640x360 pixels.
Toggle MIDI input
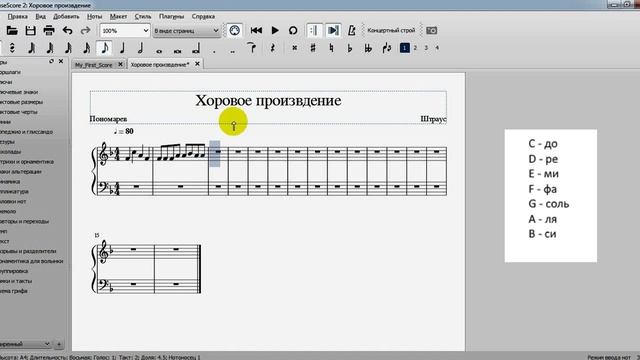pyautogui.click(x=234, y=31)
